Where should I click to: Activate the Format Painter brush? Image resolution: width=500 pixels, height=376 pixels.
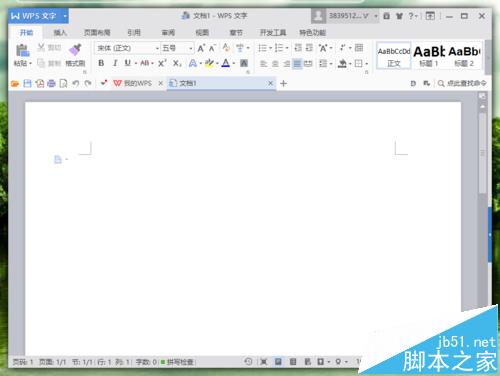tap(75, 50)
